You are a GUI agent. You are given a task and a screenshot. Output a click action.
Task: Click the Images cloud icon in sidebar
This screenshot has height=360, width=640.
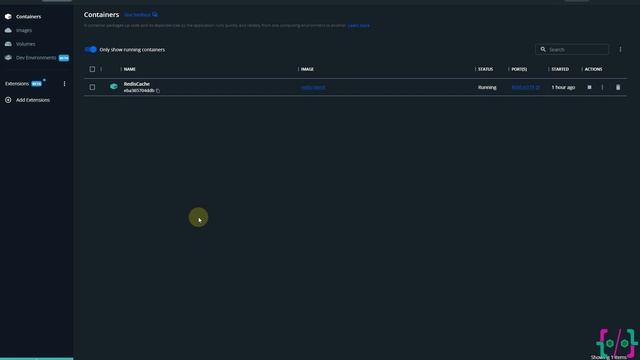point(8,30)
